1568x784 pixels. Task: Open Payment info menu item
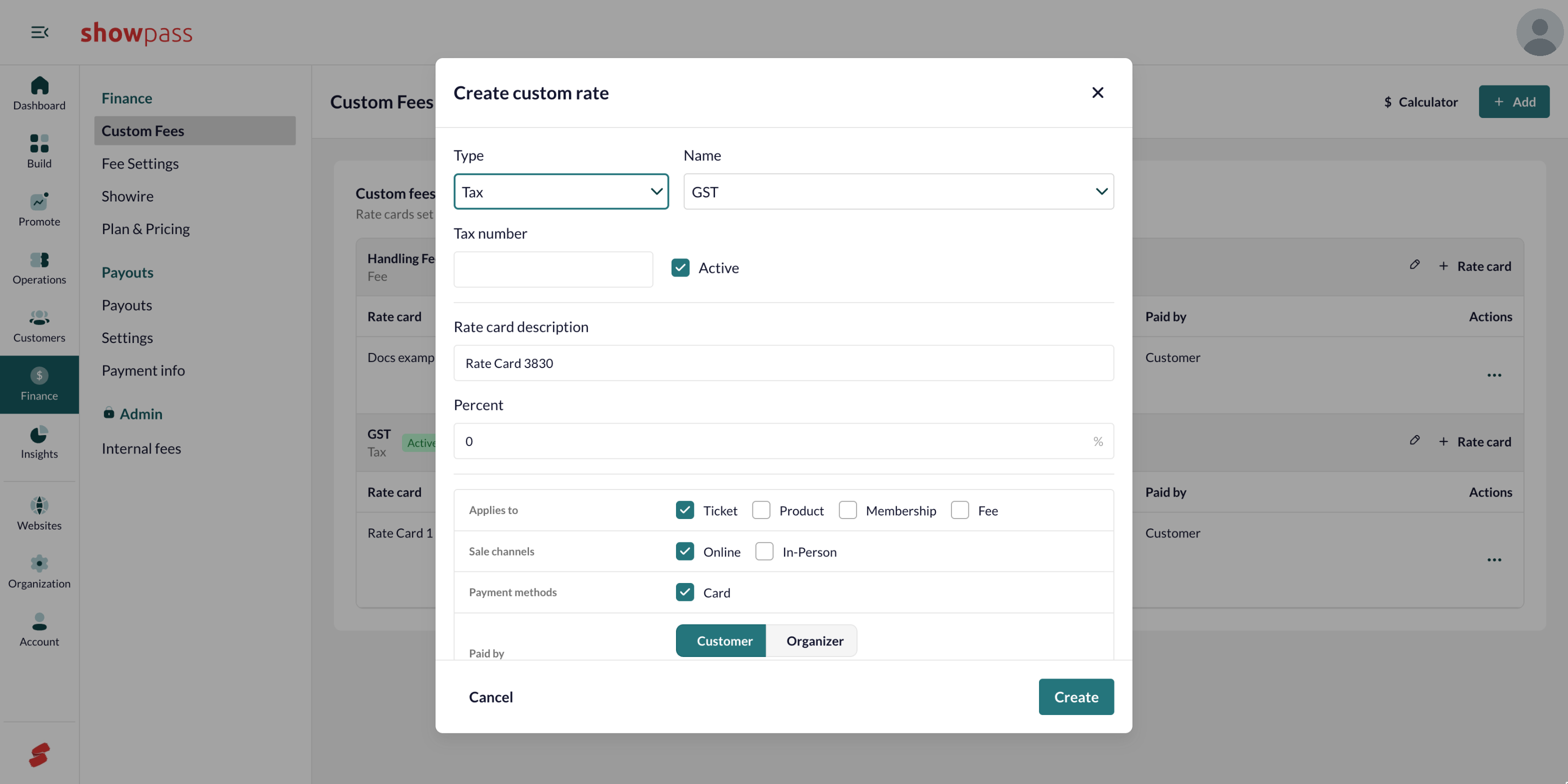coord(143,370)
